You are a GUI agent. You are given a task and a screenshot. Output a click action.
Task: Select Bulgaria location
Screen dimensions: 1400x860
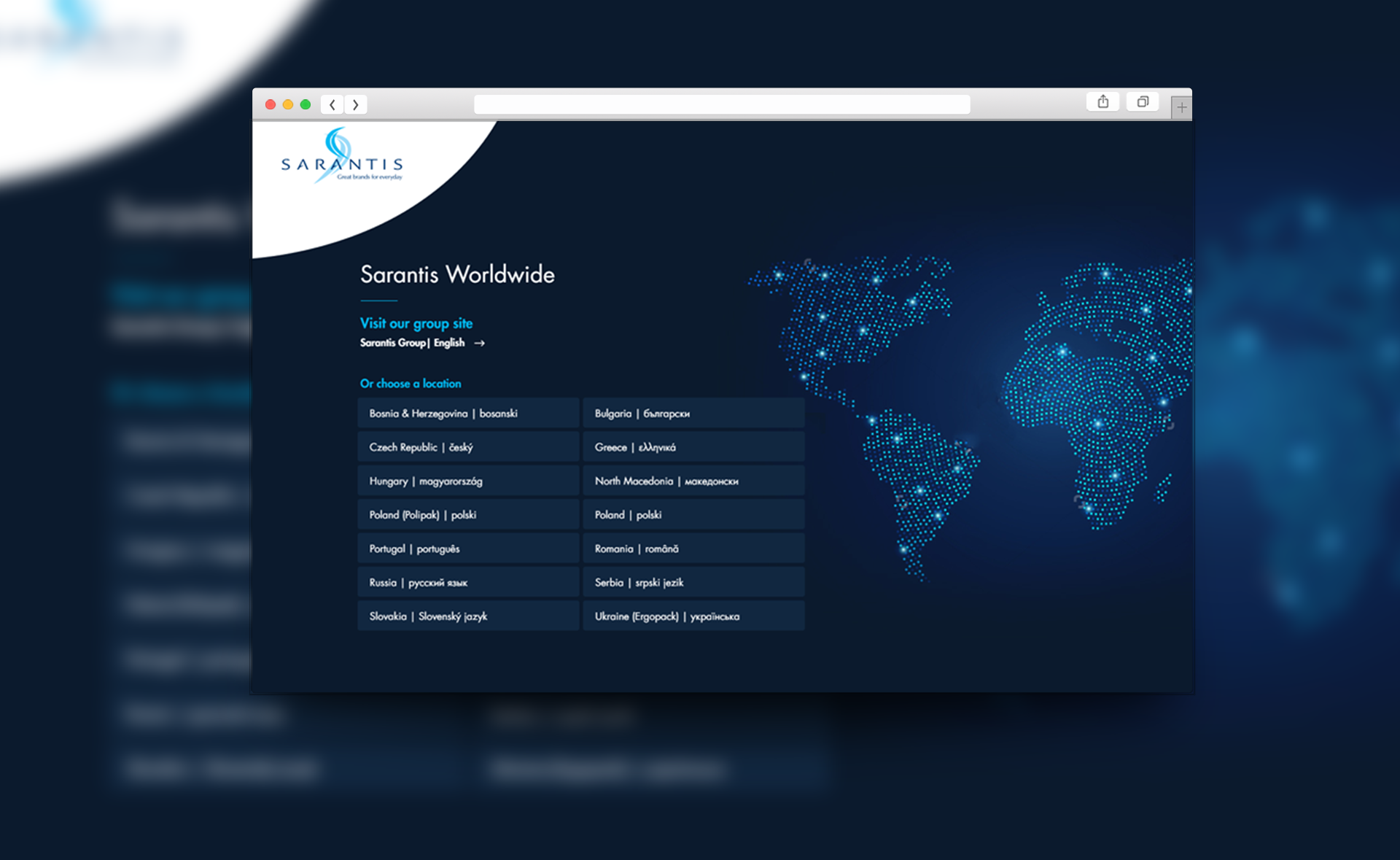click(x=693, y=413)
